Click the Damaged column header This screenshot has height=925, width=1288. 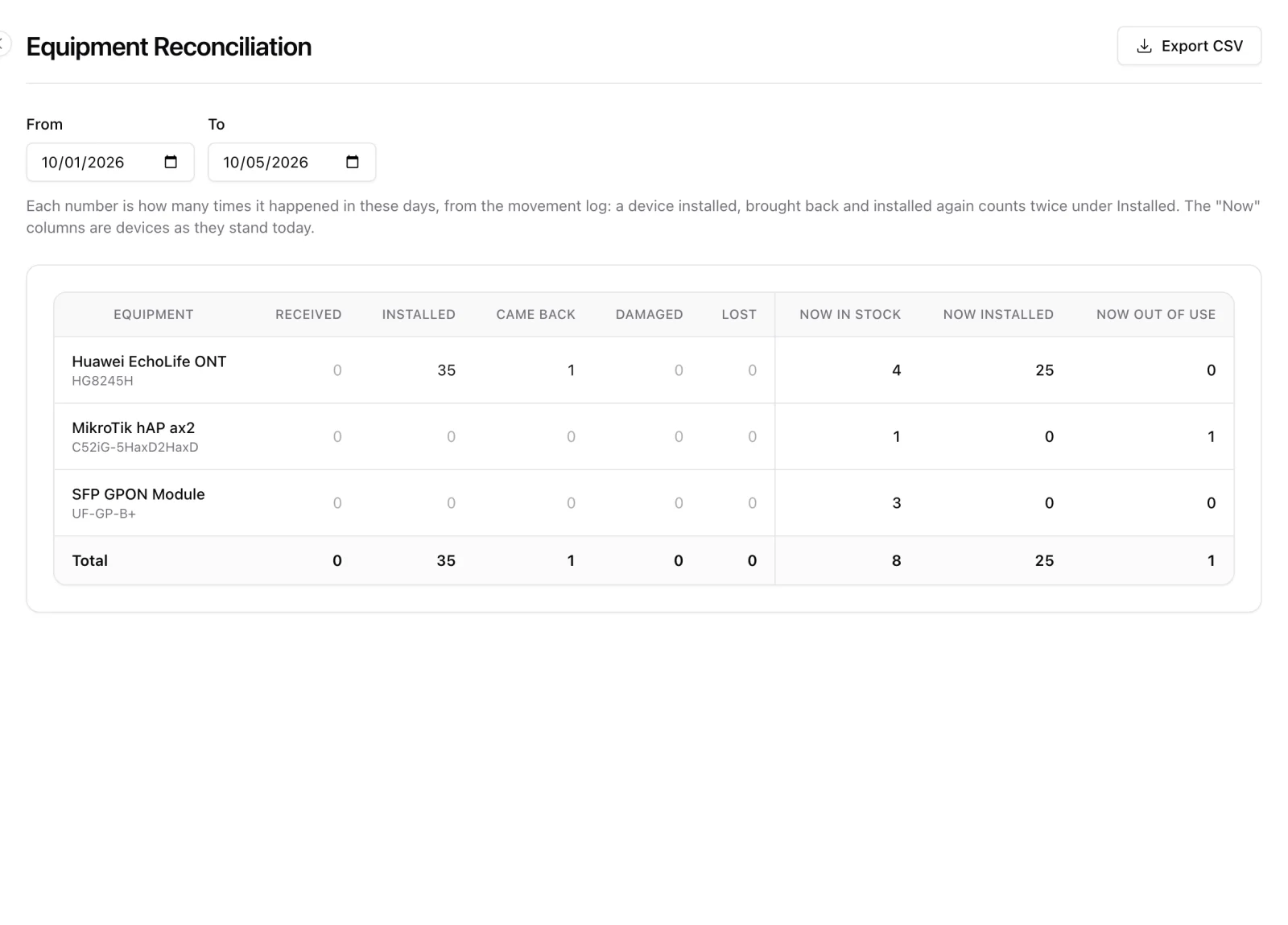649,315
